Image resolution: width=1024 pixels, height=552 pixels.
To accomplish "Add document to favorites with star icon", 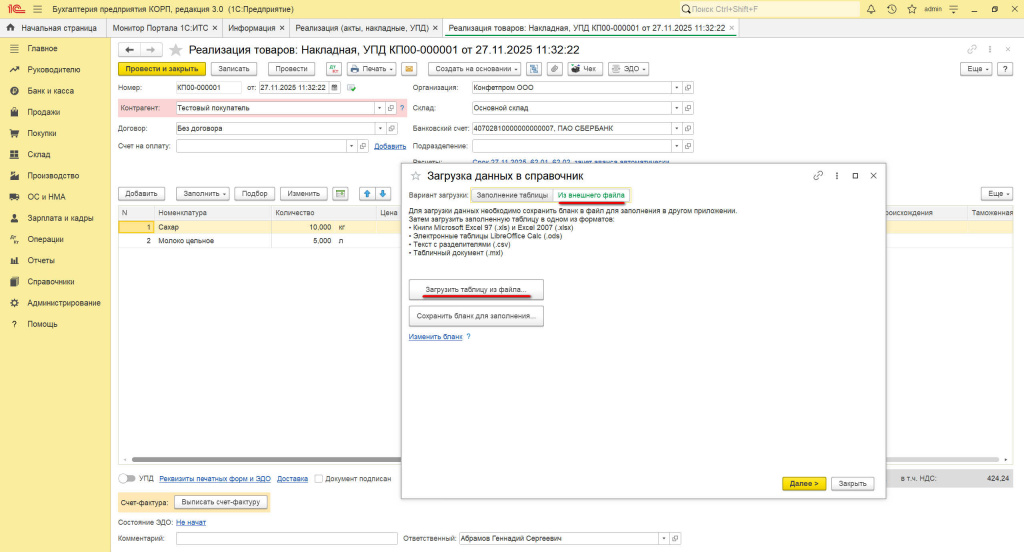I will point(176,49).
